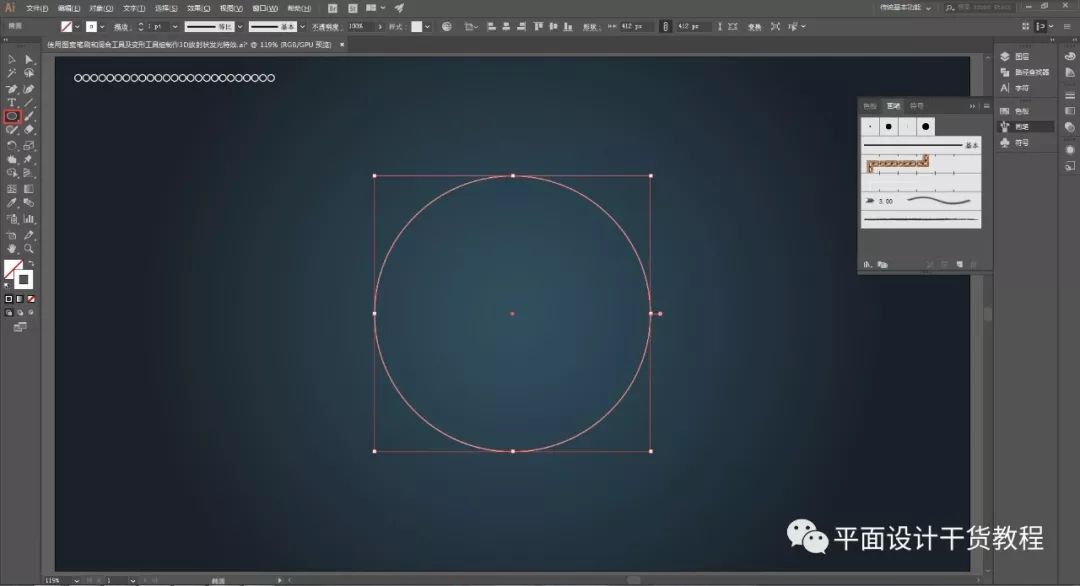This screenshot has height=586, width=1080.
Task: Select the Line Segment tool
Action: tap(29, 103)
